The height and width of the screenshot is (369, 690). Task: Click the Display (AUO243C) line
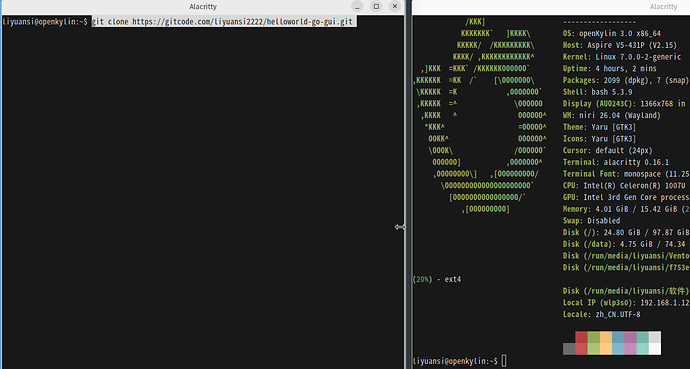point(624,104)
